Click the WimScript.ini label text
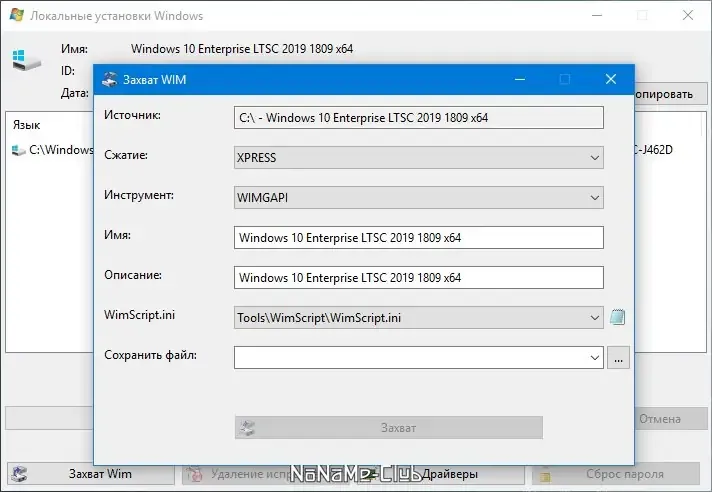 (x=139, y=315)
